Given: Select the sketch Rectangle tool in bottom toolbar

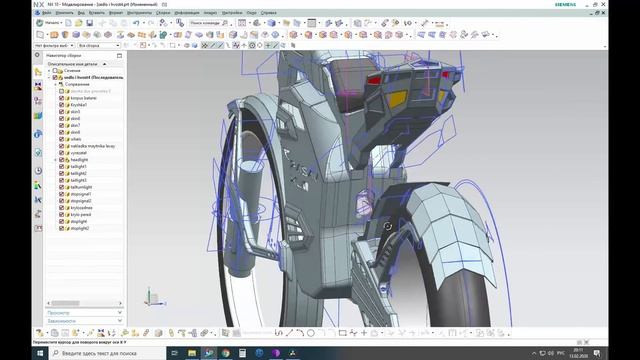Looking at the screenshot, I should 342,333.
